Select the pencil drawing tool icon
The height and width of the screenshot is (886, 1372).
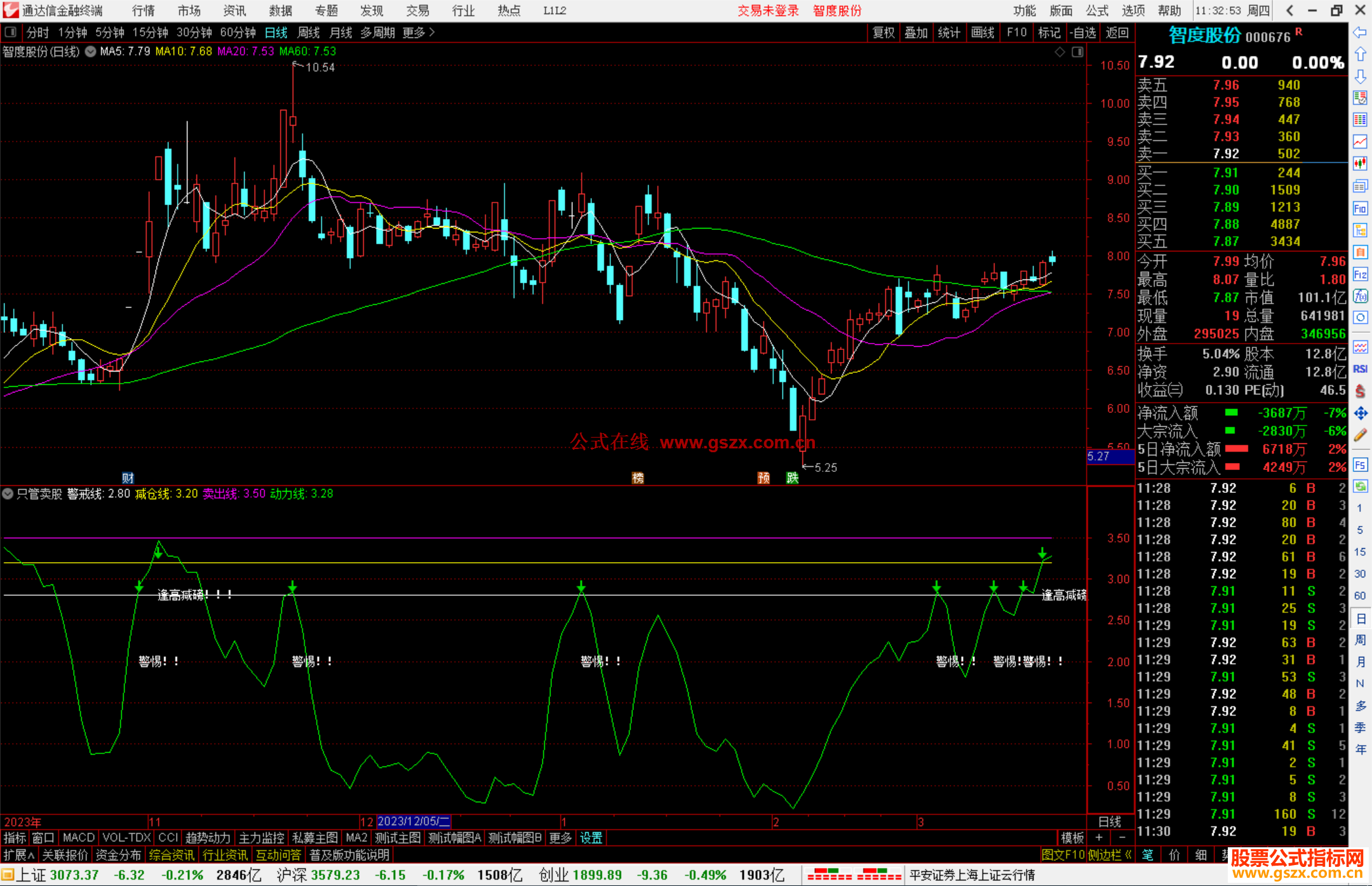(x=1360, y=436)
